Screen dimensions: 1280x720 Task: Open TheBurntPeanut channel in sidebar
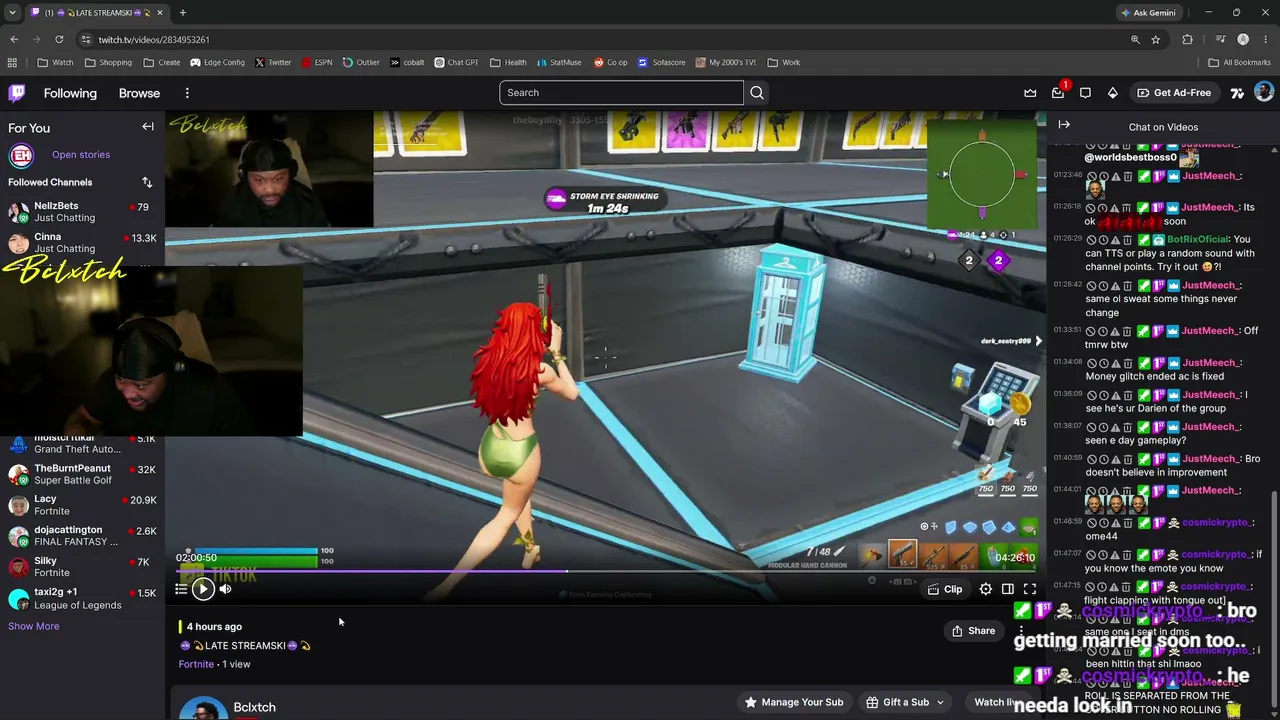82,474
